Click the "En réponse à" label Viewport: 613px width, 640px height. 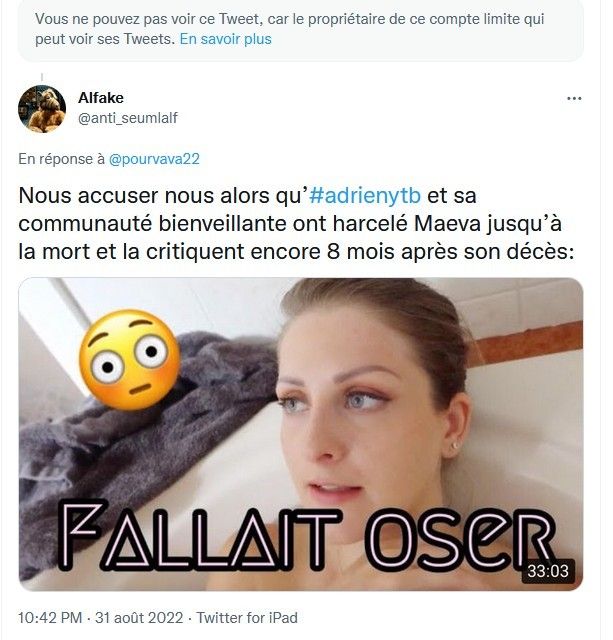(62, 159)
